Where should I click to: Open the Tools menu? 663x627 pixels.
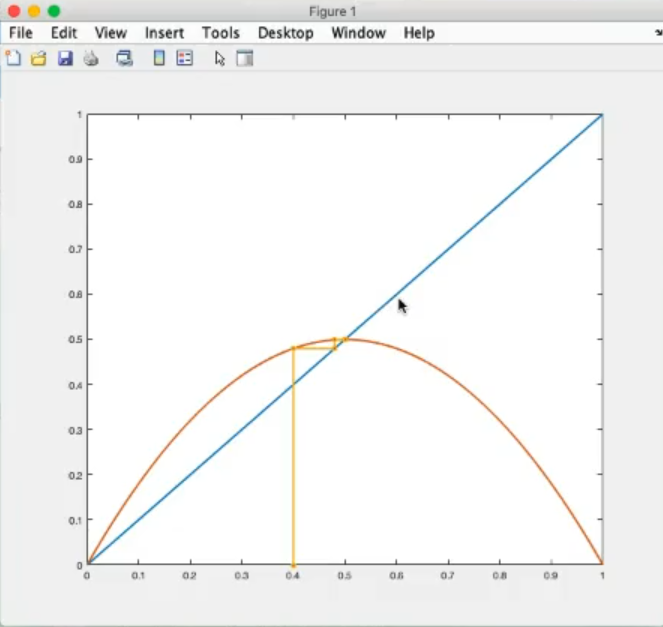click(221, 33)
